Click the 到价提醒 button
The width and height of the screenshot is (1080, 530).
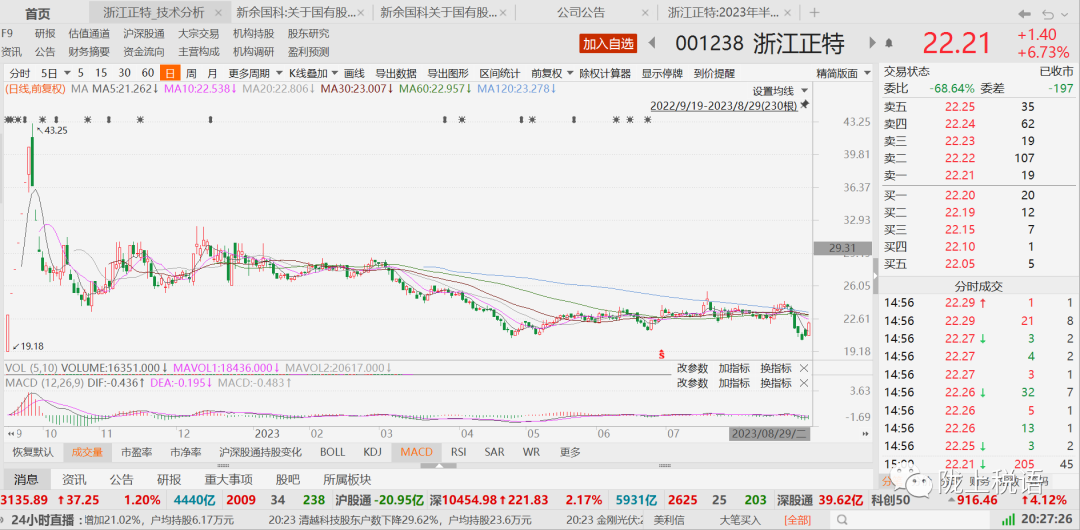(714, 73)
